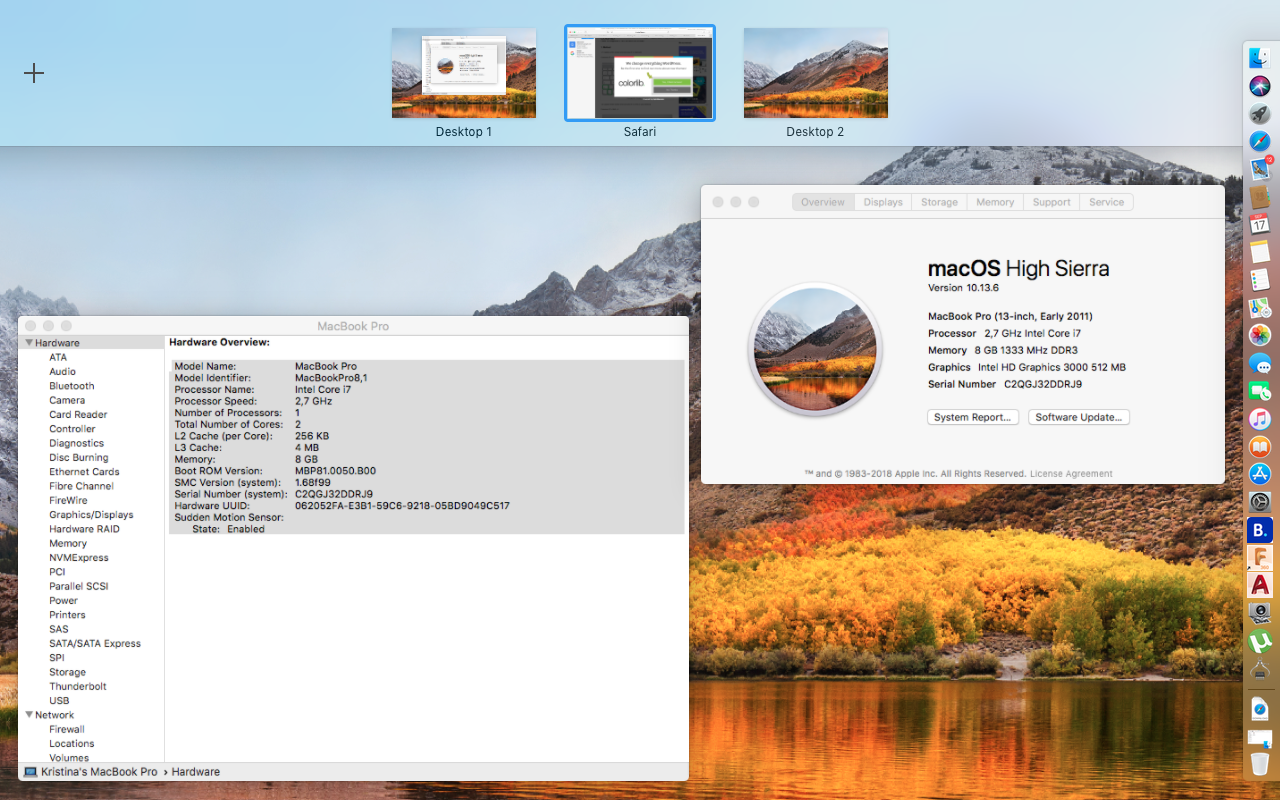Image resolution: width=1280 pixels, height=800 pixels.
Task: Open Photos app in Dock
Action: click(1260, 335)
